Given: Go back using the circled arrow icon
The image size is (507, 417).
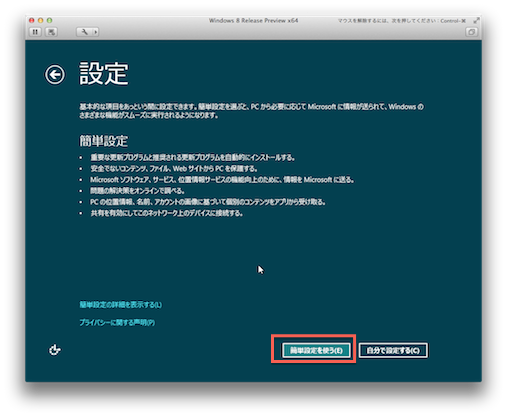Looking at the screenshot, I should (x=55, y=74).
